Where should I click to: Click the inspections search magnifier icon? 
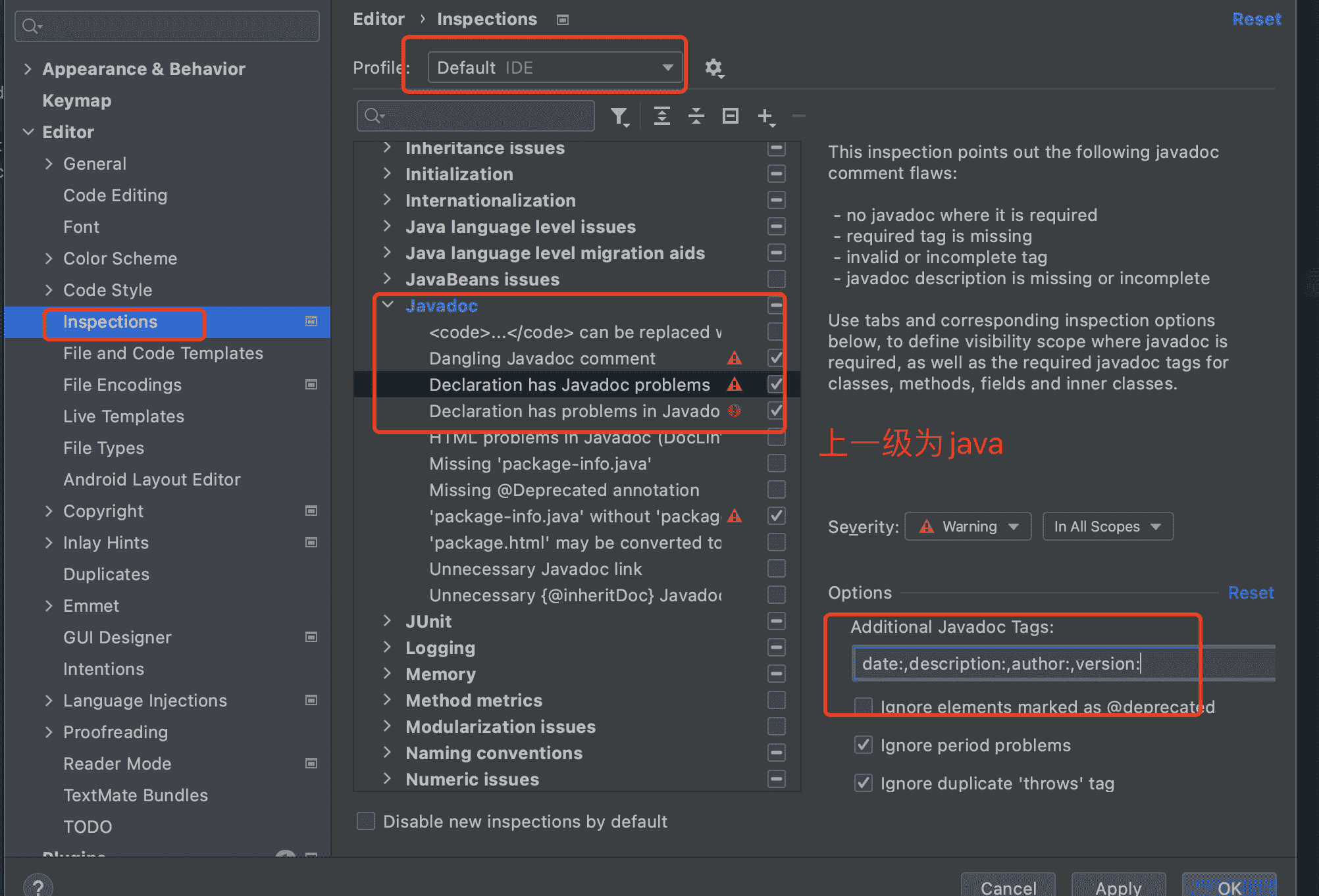[374, 116]
